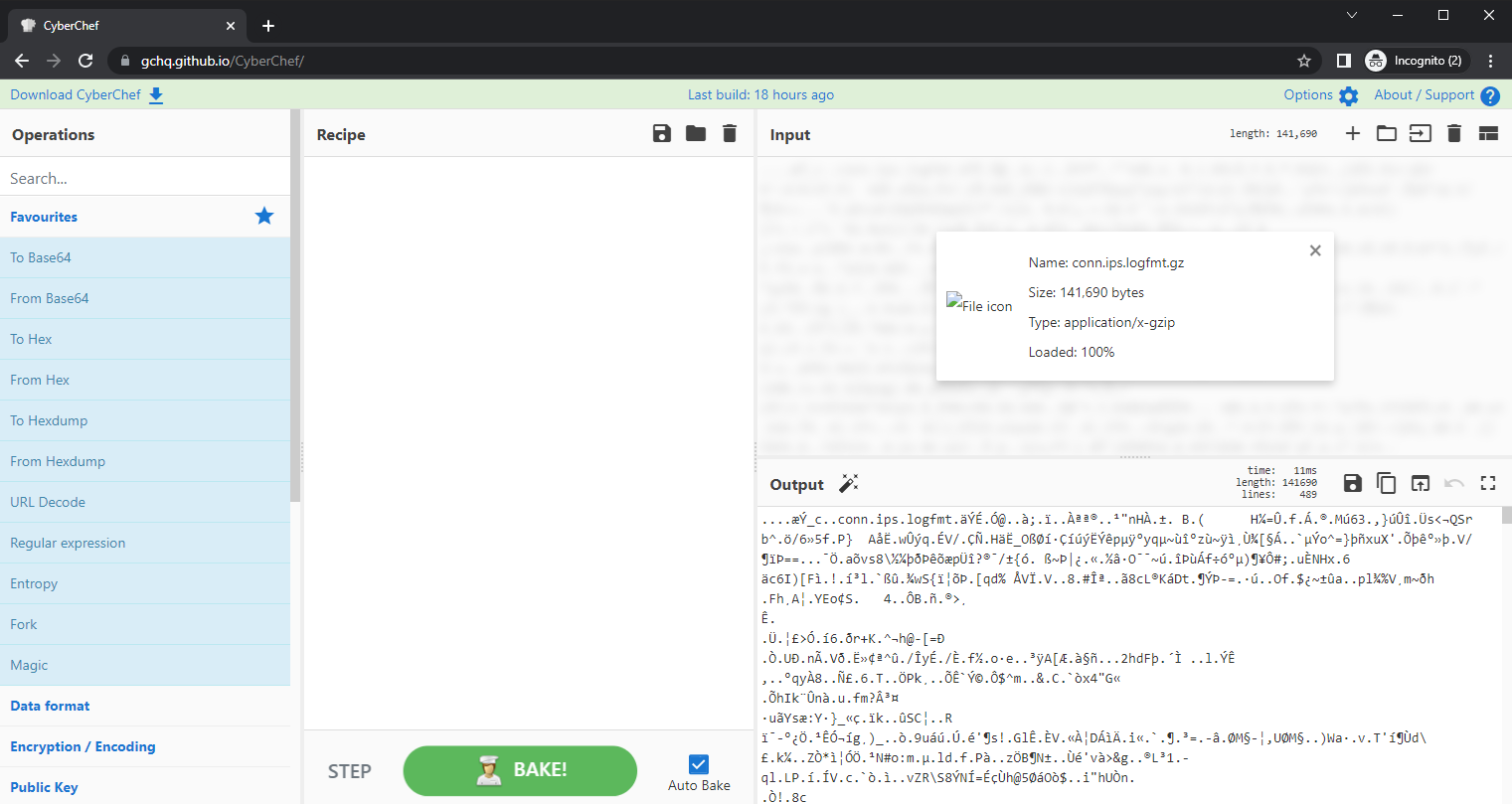Screen dimensions: 1512x804
Task: Close the file info card
Action: [1315, 250]
